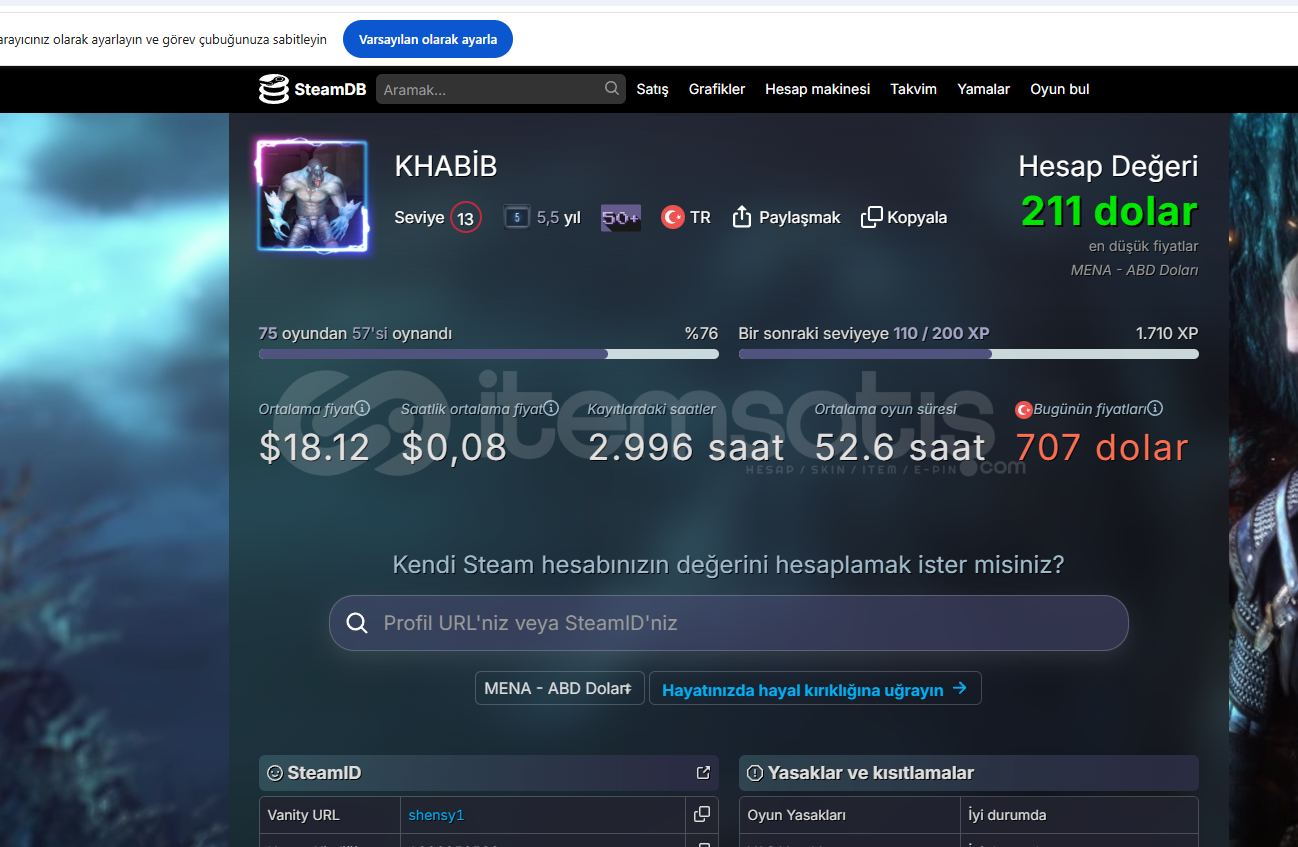
Task: Click the copy icon beside Kopyala
Action: (872, 217)
